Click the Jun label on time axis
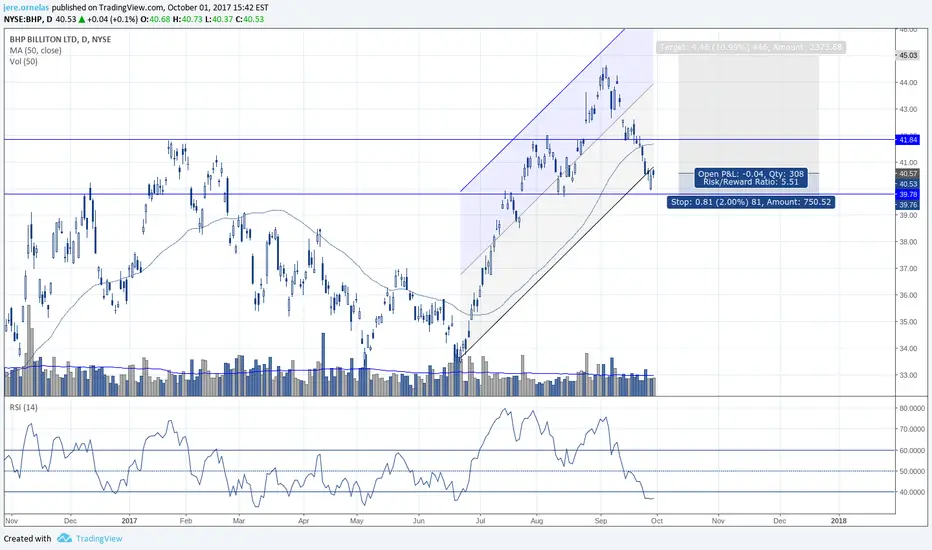Screen dimensions: 932x550 click(x=418, y=521)
